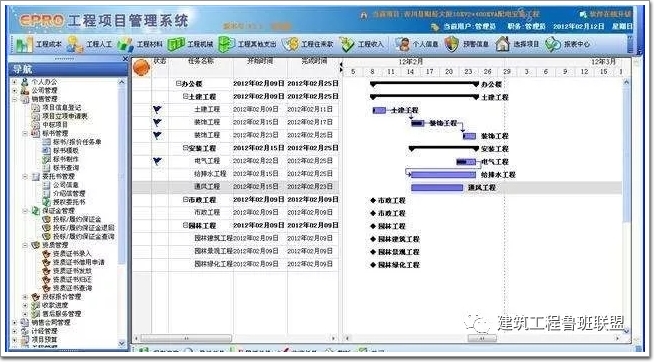This screenshot has width=654, height=362.
Task: Open the 工程成本 toolbar icon
Action: coord(24,44)
